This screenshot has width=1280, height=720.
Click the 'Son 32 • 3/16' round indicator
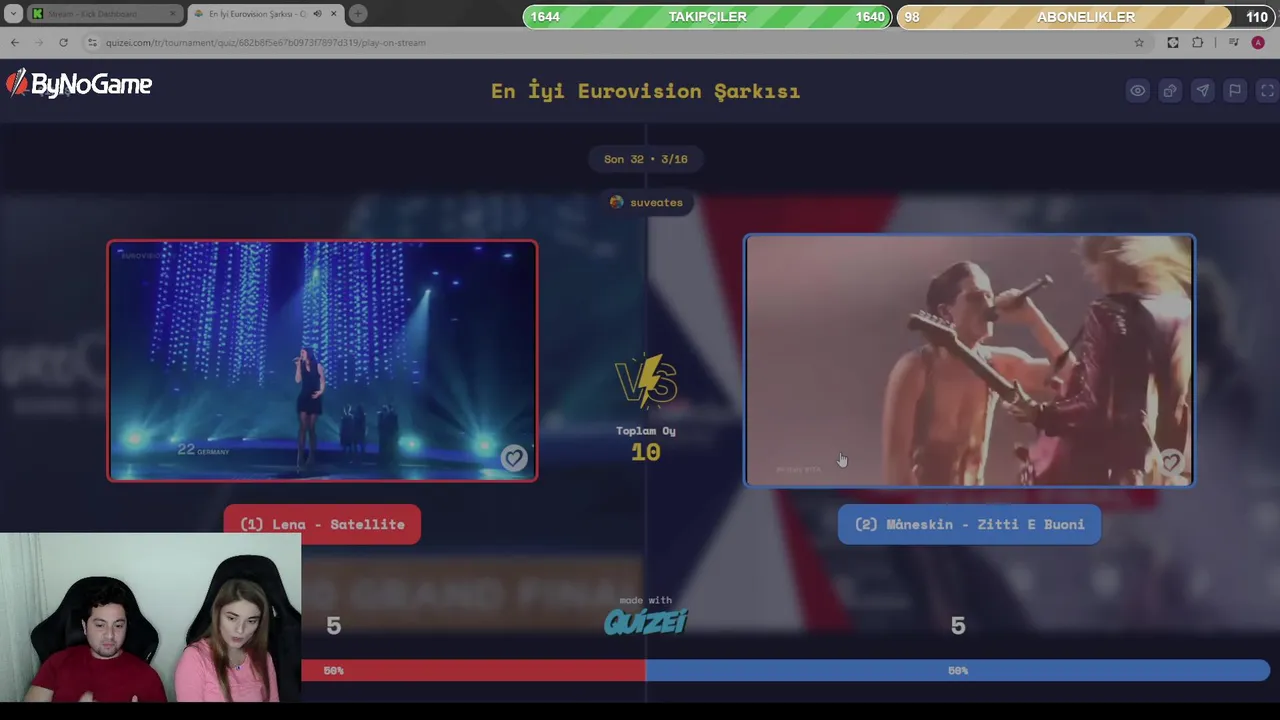(646, 159)
